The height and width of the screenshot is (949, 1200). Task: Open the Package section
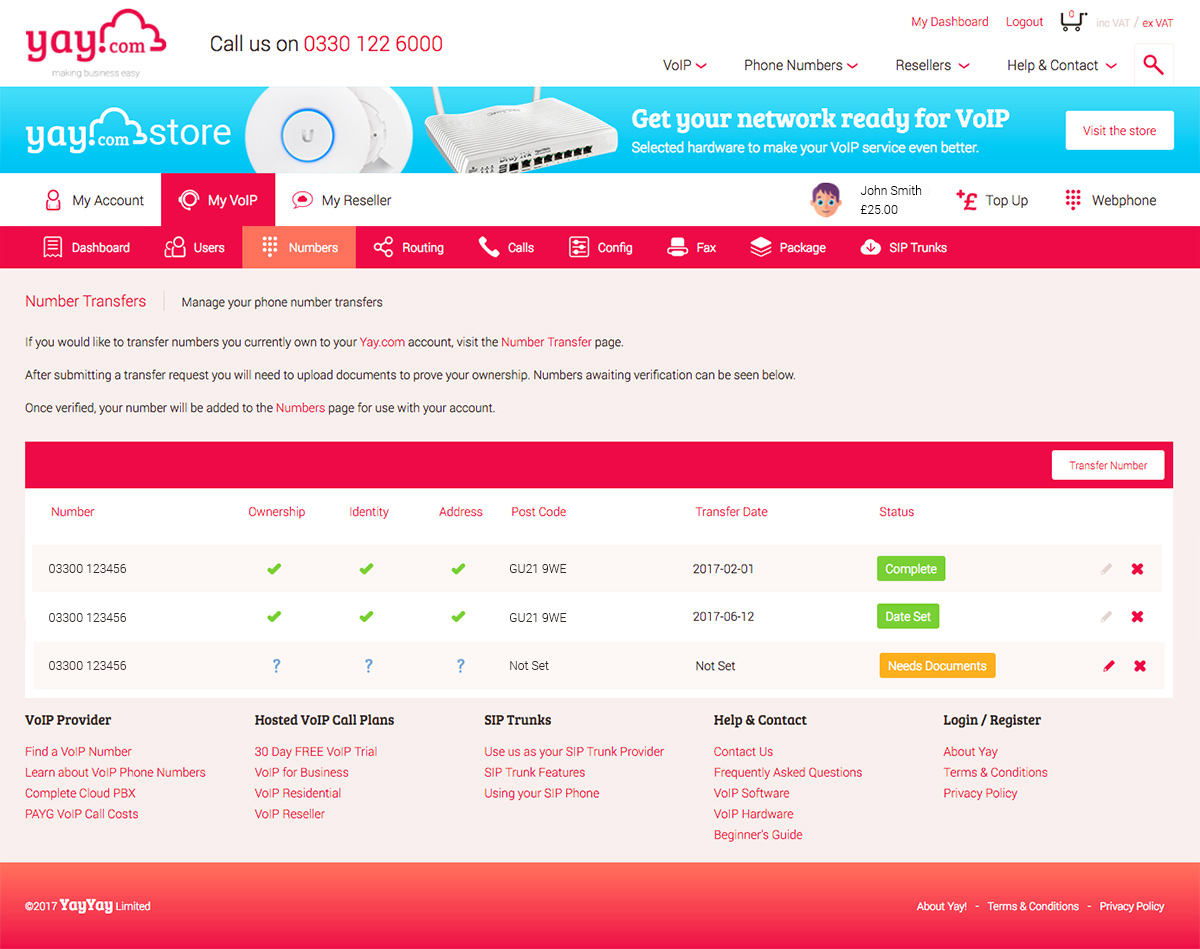click(788, 247)
